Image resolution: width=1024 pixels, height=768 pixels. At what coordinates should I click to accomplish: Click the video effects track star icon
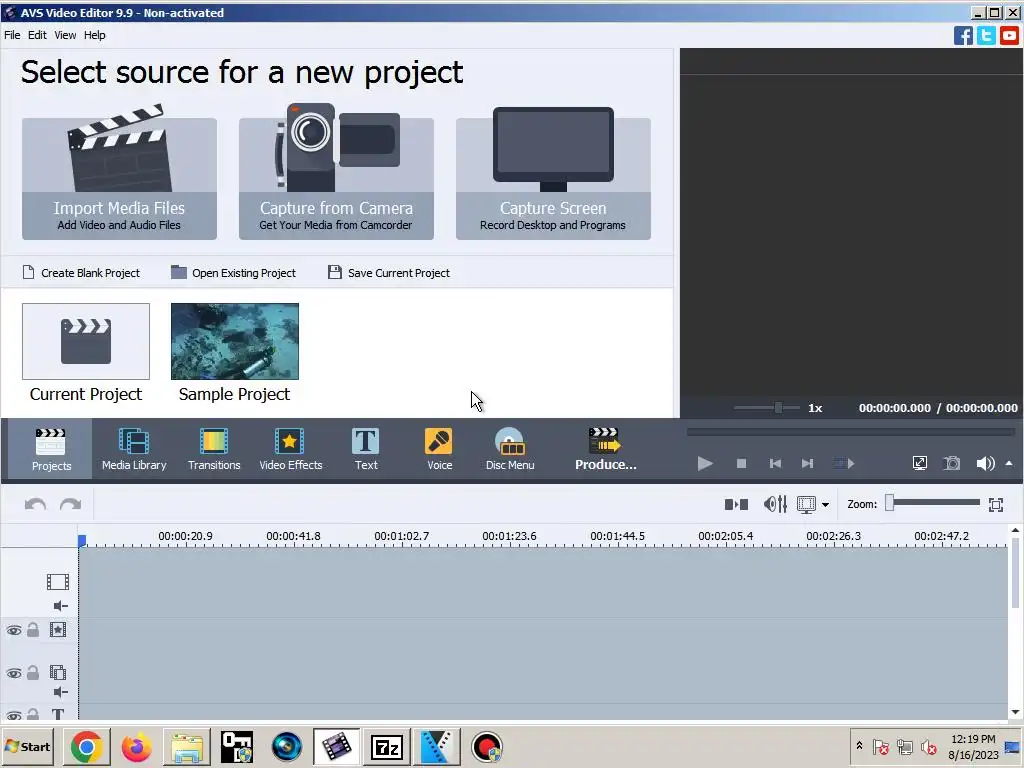click(57, 630)
